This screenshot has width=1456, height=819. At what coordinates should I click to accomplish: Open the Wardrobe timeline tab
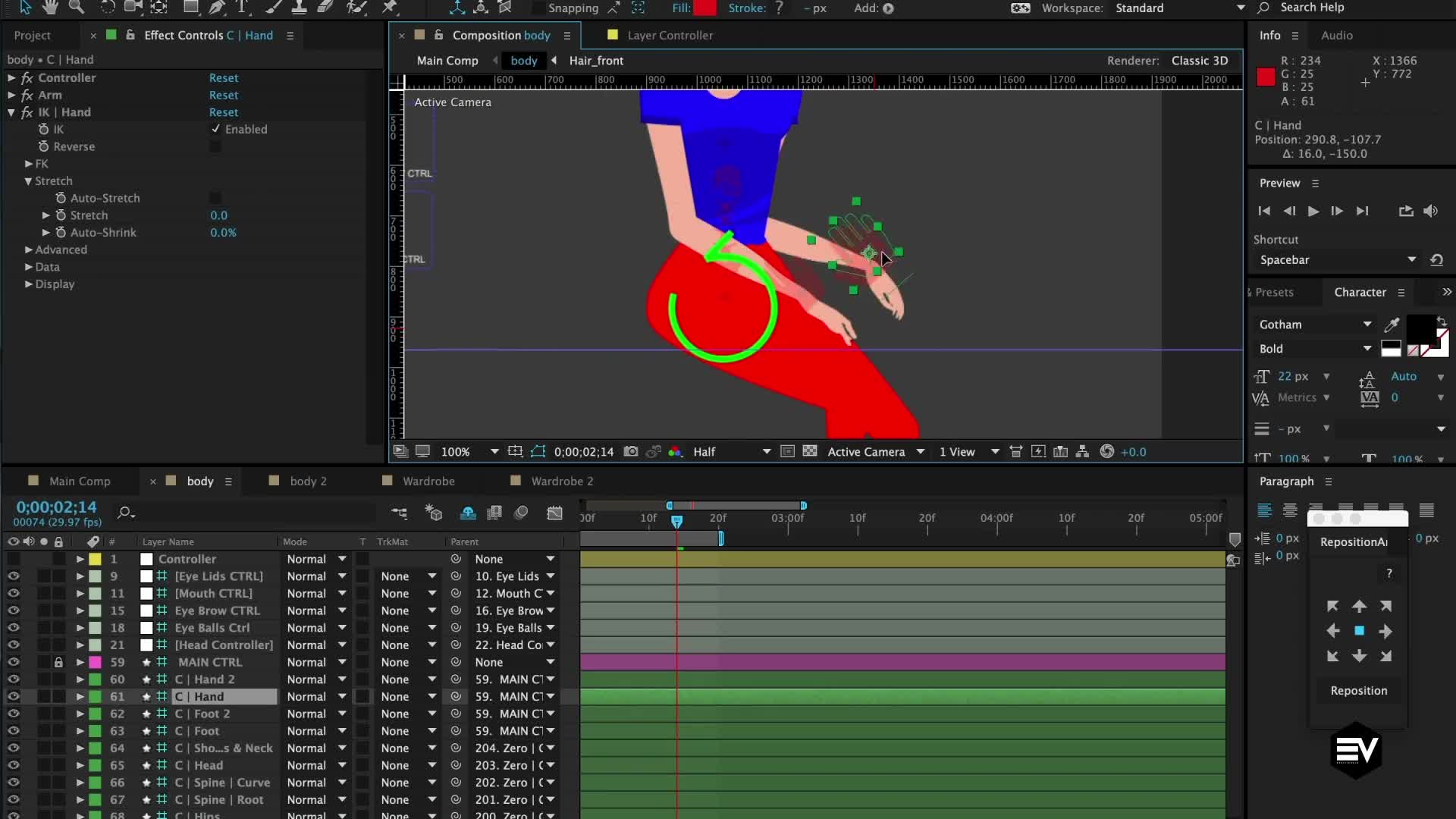428,481
